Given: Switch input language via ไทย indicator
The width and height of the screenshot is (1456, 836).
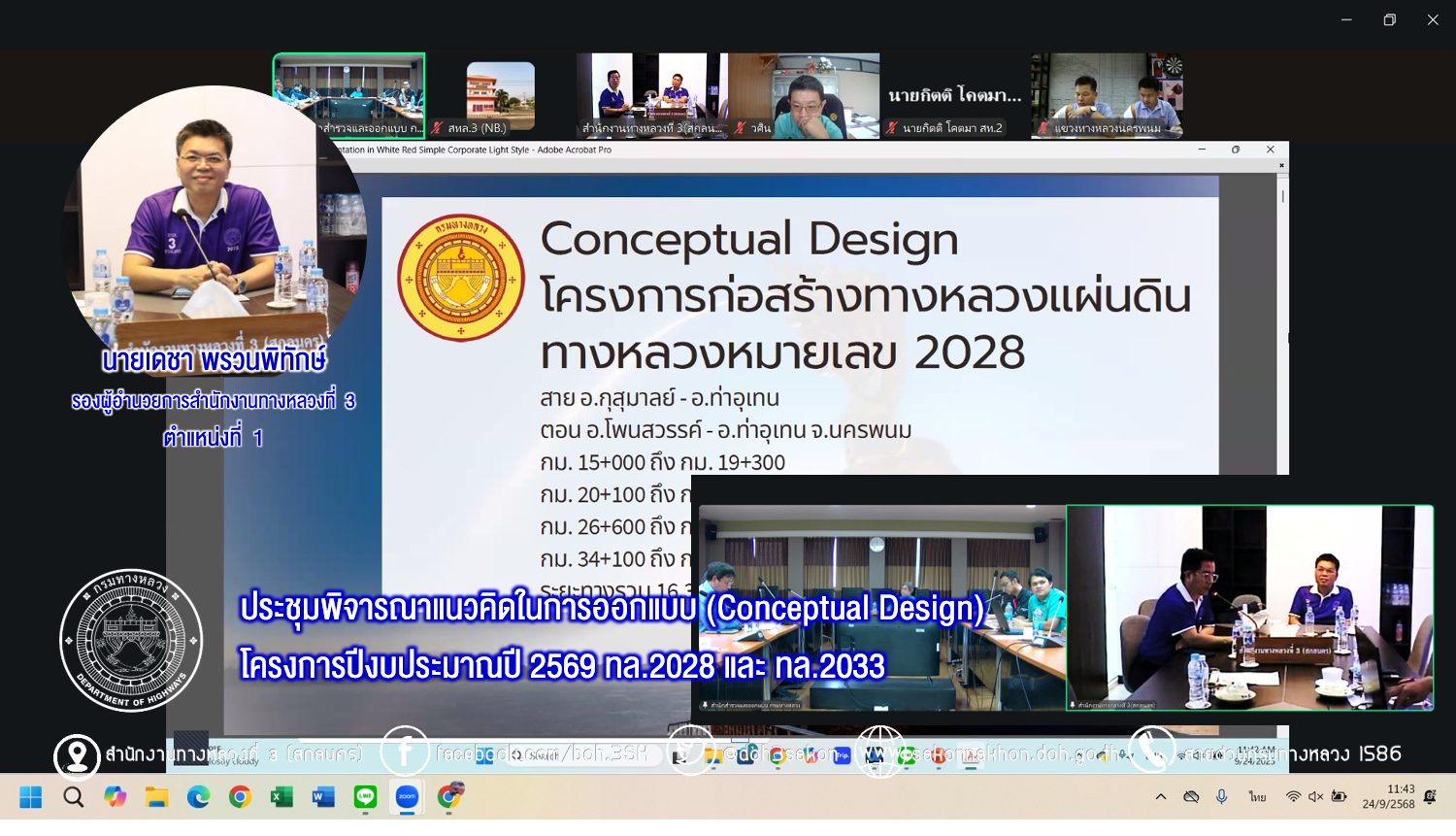Looking at the screenshot, I should (x=1257, y=797).
